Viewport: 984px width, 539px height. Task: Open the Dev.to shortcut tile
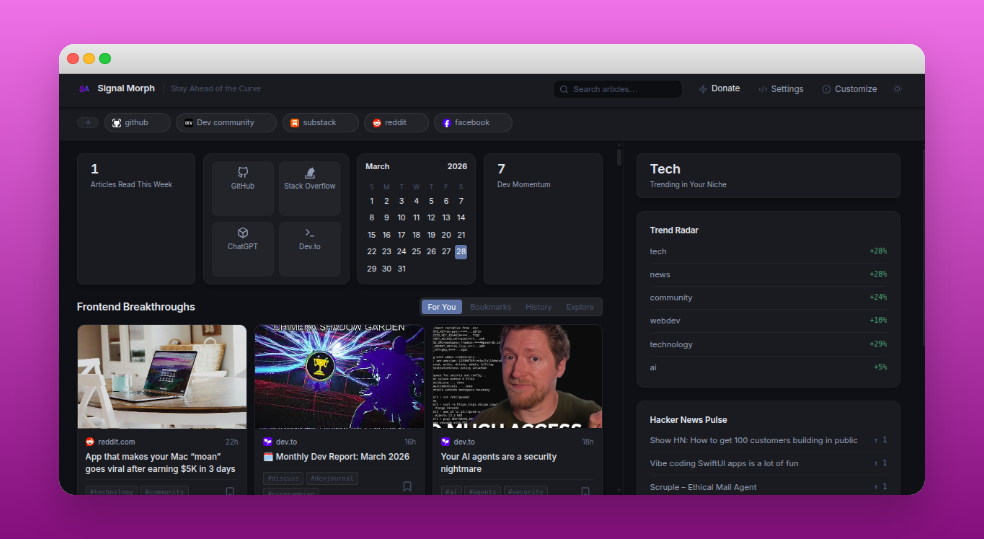310,249
